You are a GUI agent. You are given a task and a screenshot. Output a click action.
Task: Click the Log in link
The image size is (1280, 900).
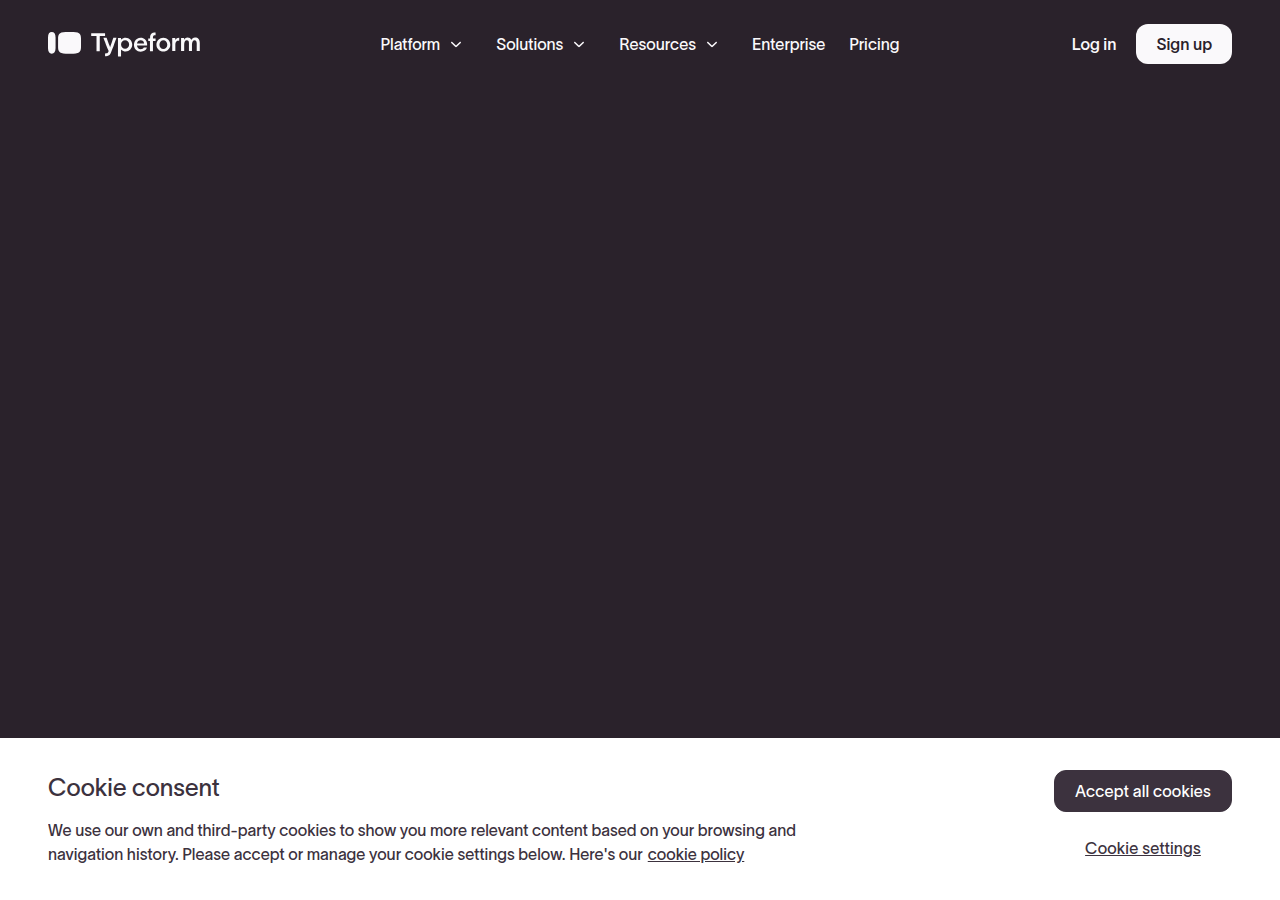[x=1094, y=44]
